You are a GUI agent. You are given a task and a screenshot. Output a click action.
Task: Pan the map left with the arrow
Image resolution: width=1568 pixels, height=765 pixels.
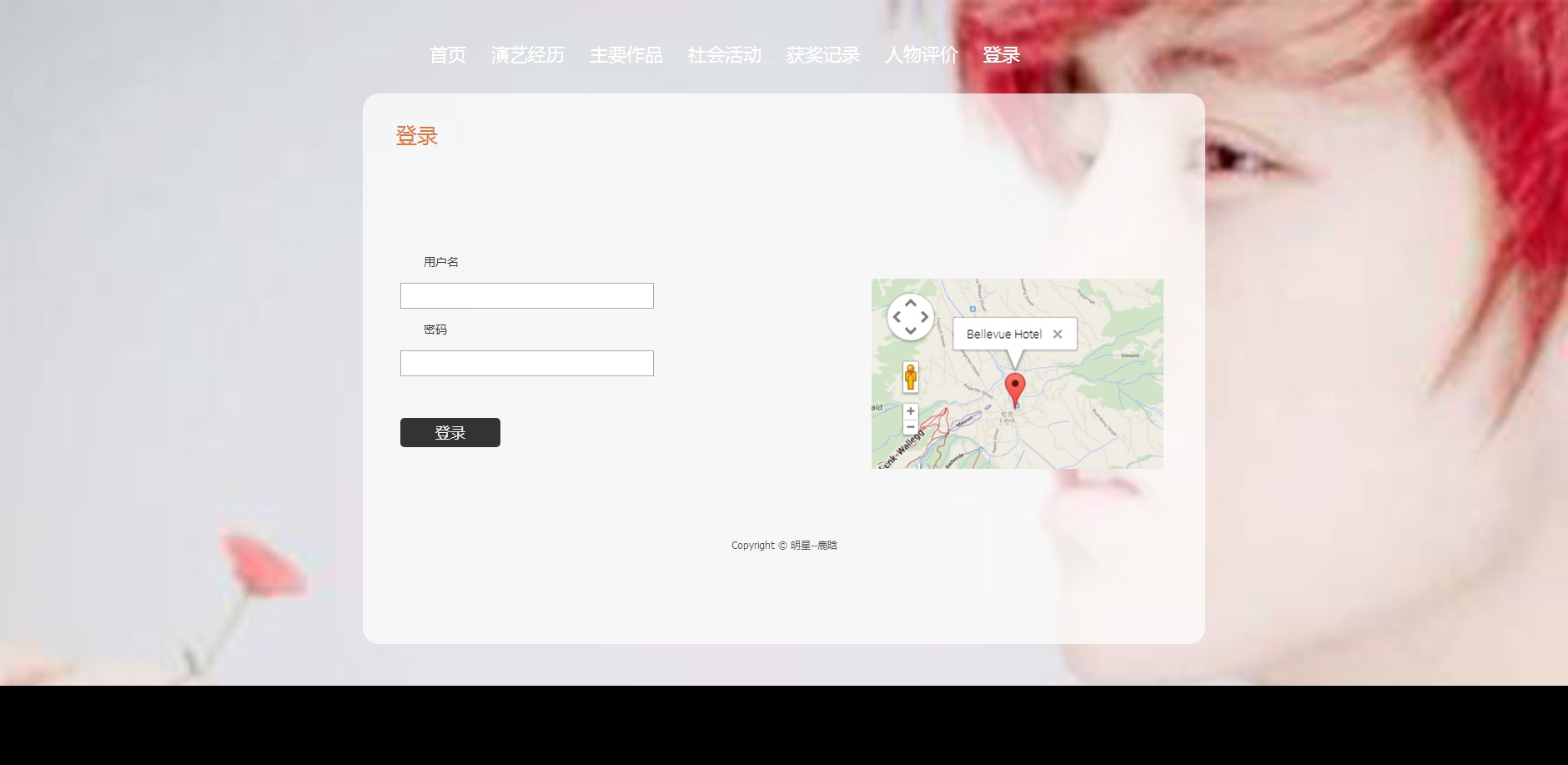(897, 317)
